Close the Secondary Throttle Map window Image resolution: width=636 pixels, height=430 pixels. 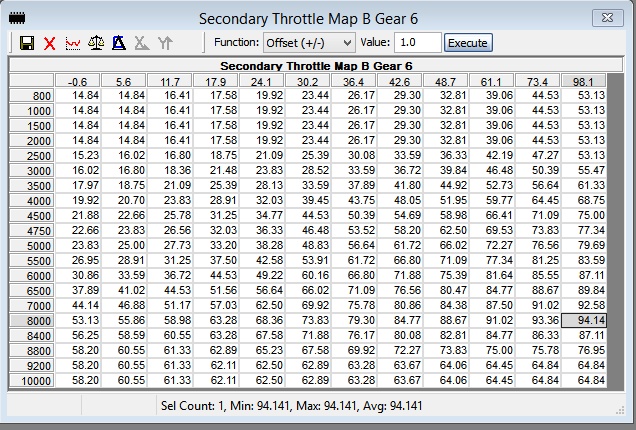[606, 18]
